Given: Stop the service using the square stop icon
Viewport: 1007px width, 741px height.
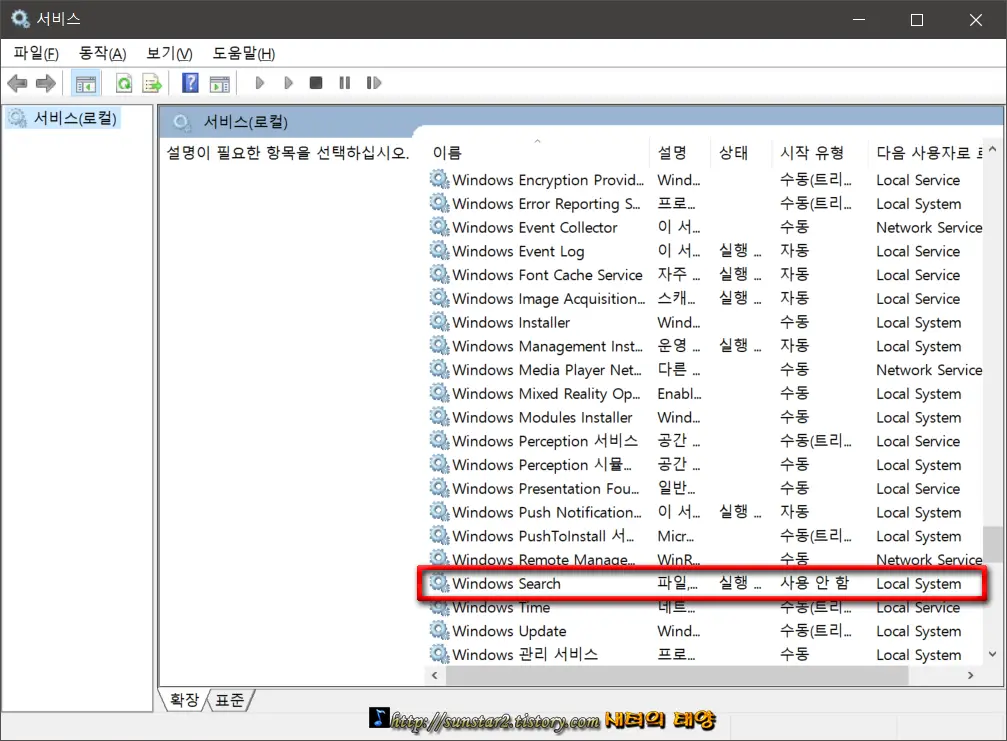Looking at the screenshot, I should pyautogui.click(x=315, y=83).
